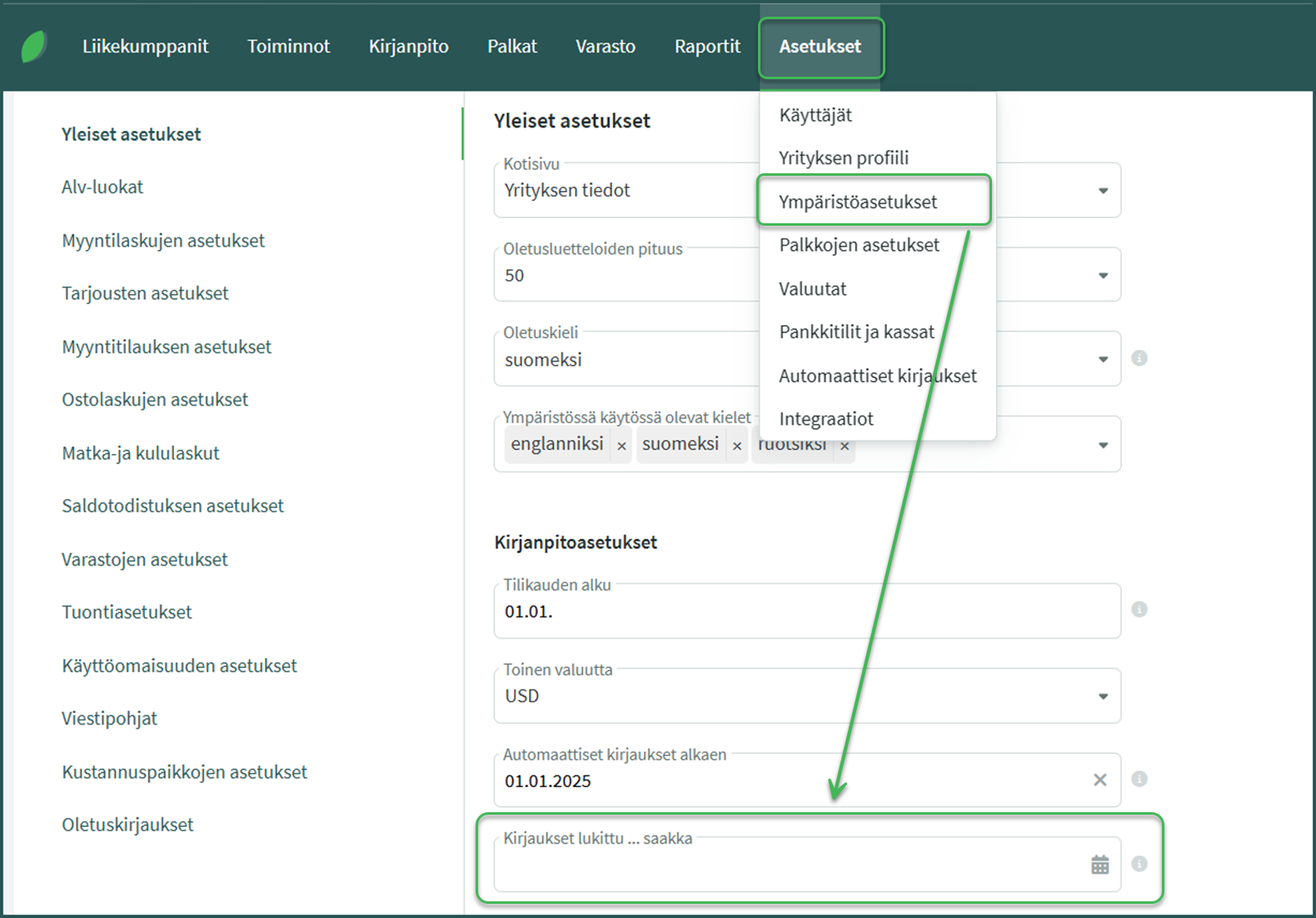Open the Kirjanpito top menu
This screenshot has height=918, width=1316.
point(408,47)
